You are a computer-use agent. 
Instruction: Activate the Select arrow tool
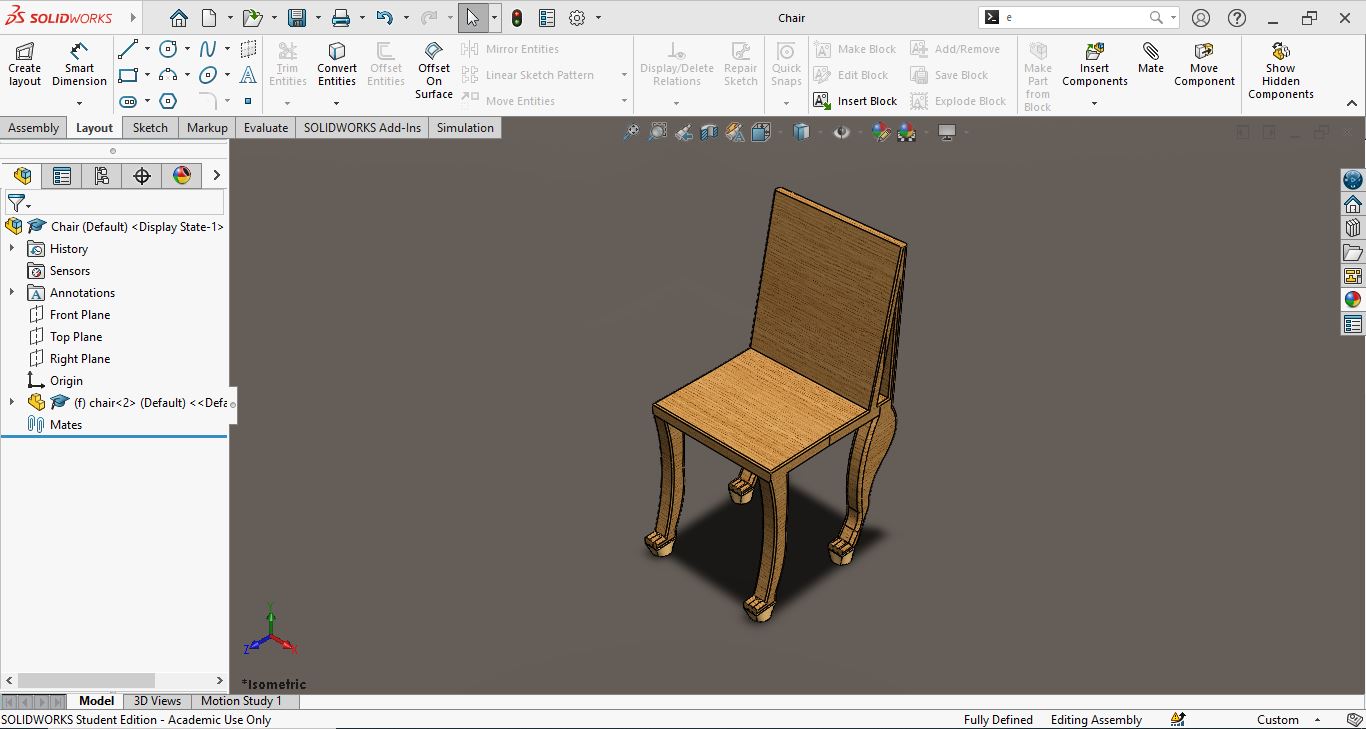[x=473, y=18]
